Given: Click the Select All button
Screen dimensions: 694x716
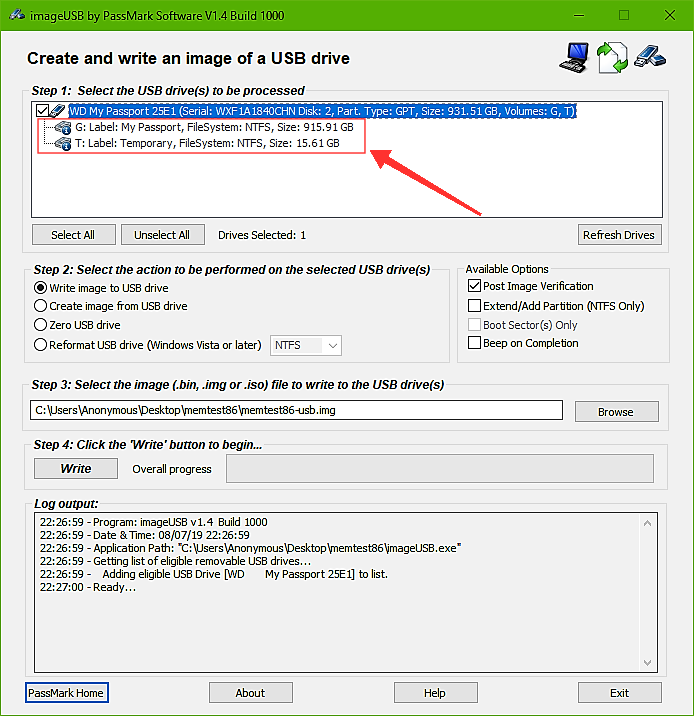Looking at the screenshot, I should 74,235.
